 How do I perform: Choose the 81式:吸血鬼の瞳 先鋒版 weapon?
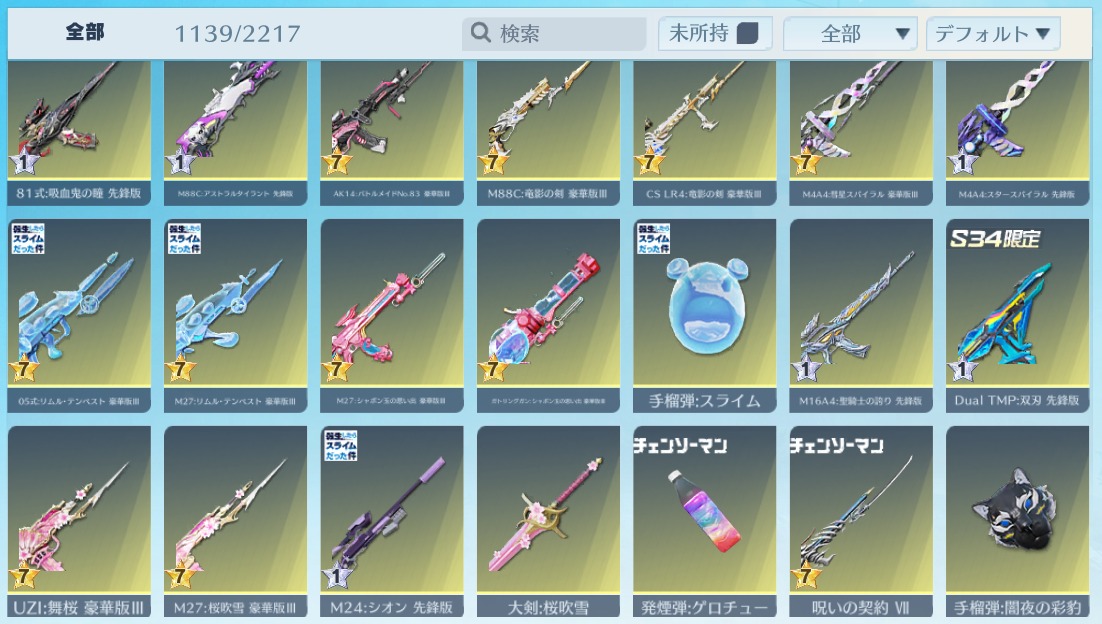(79, 134)
